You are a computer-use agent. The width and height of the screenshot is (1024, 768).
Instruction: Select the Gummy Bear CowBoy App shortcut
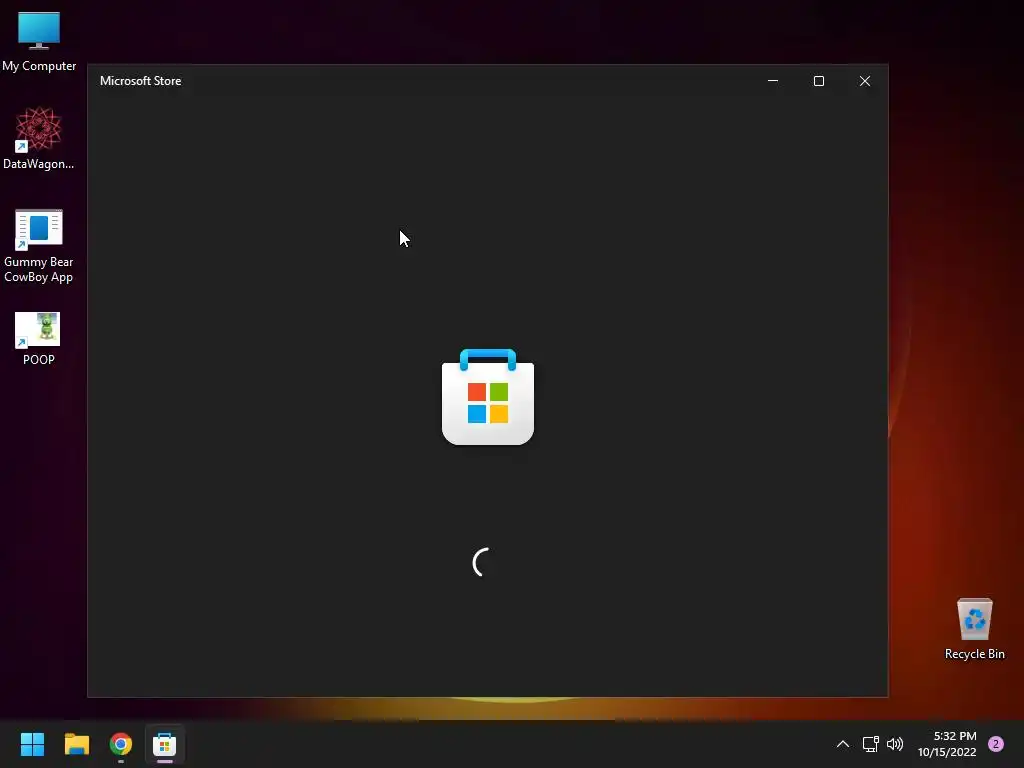coord(39,246)
